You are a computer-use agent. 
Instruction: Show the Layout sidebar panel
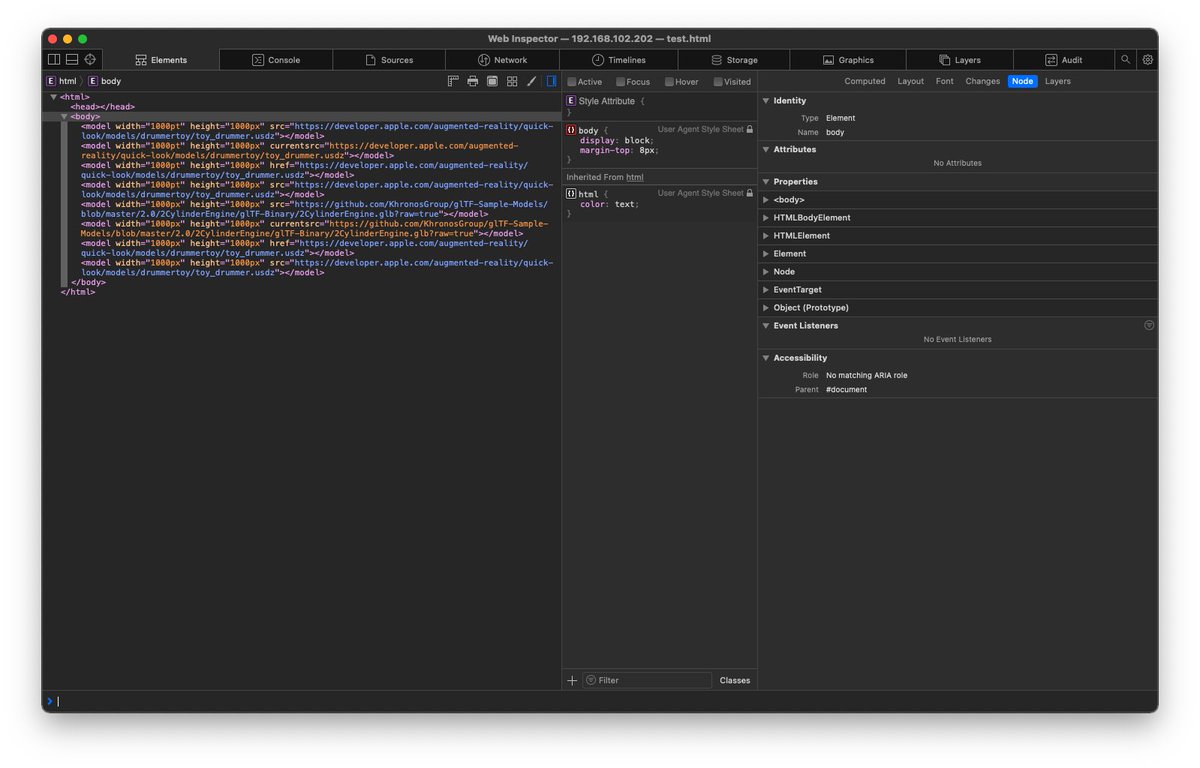tap(911, 81)
